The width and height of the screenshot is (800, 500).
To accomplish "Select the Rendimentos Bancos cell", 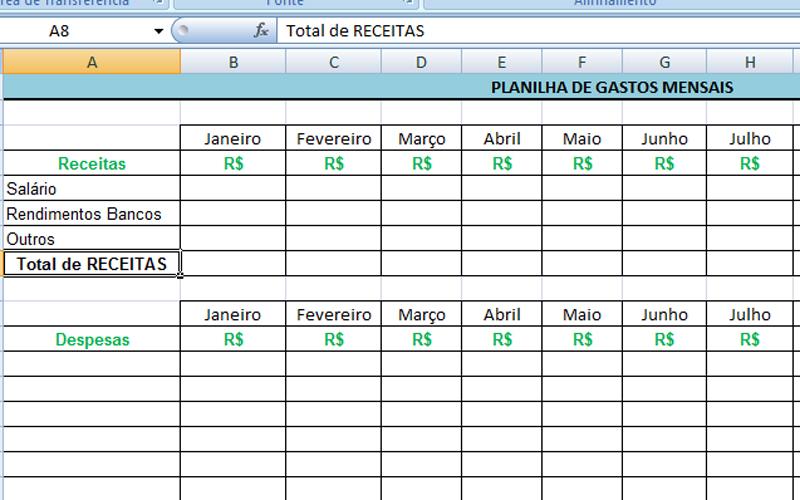I will 92,213.
